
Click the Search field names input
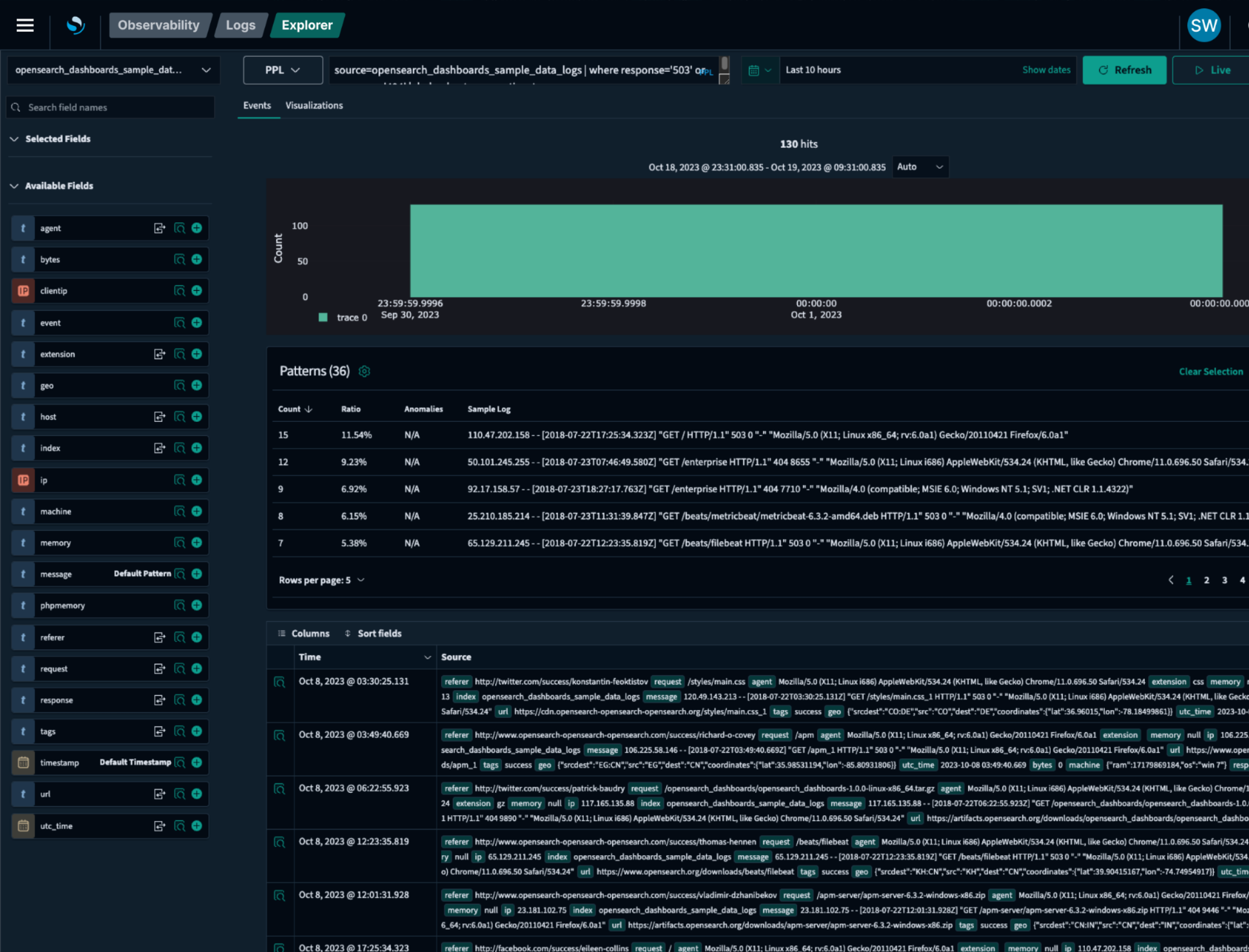coord(110,107)
